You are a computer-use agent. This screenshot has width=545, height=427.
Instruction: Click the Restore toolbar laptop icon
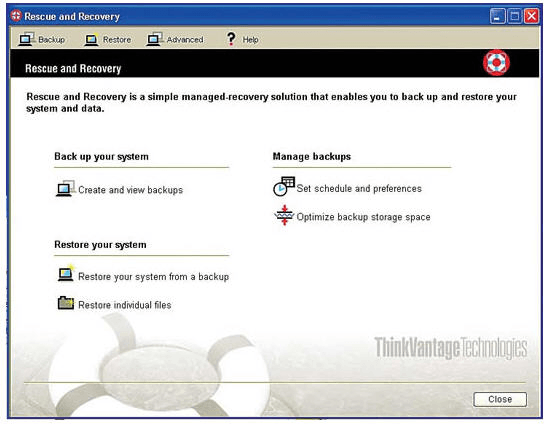[x=91, y=40]
